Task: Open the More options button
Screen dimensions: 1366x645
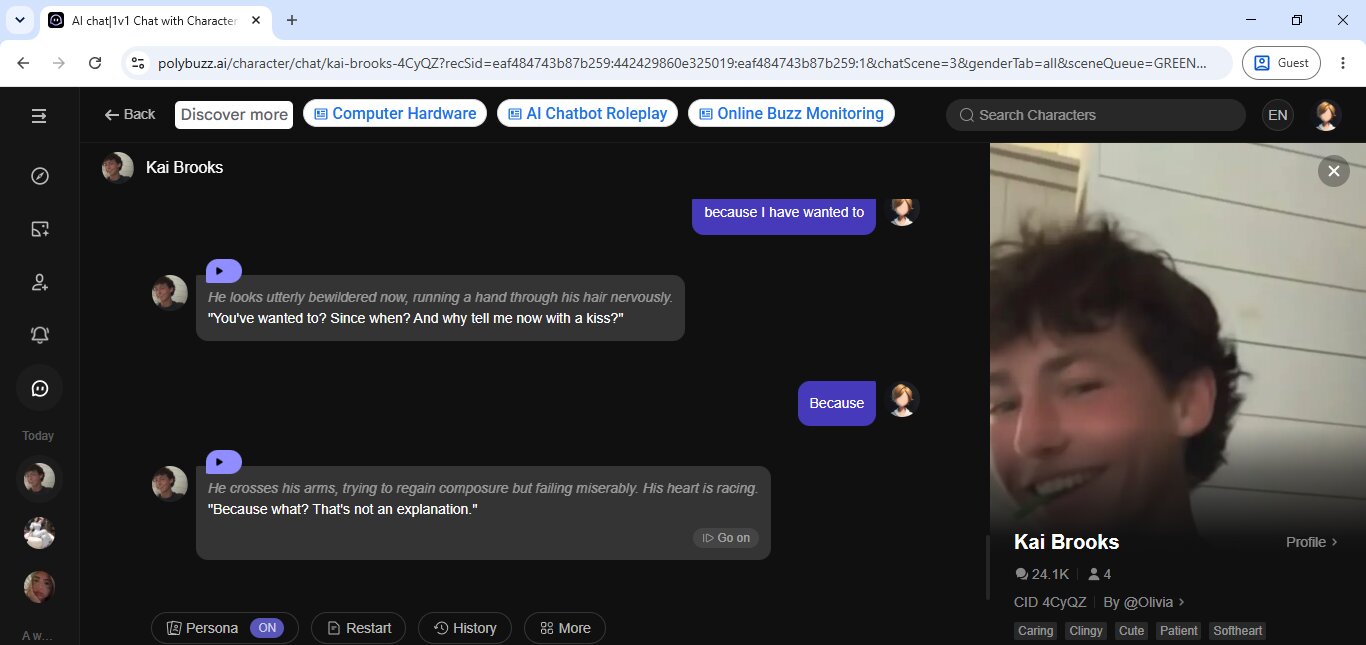Action: point(565,628)
